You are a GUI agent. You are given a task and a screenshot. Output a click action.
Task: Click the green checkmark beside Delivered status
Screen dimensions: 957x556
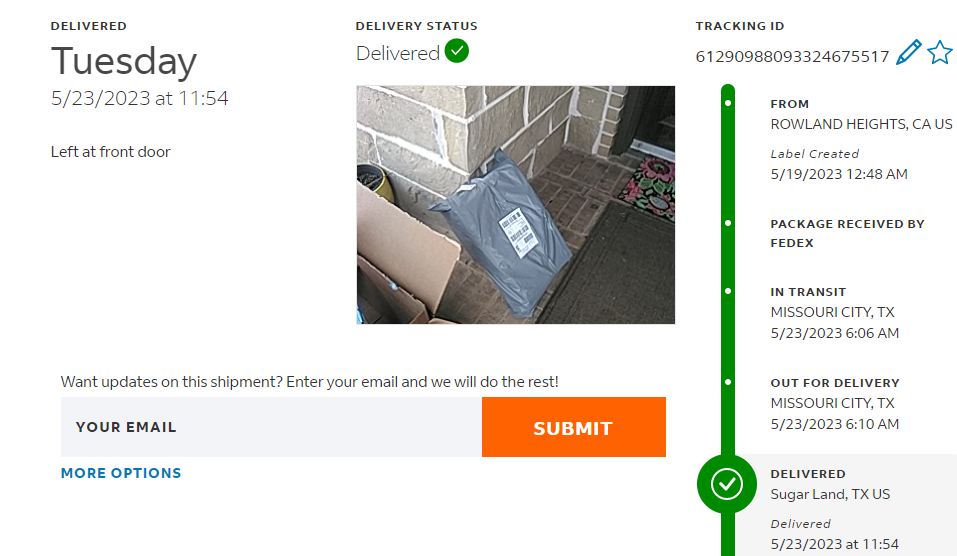pos(457,51)
